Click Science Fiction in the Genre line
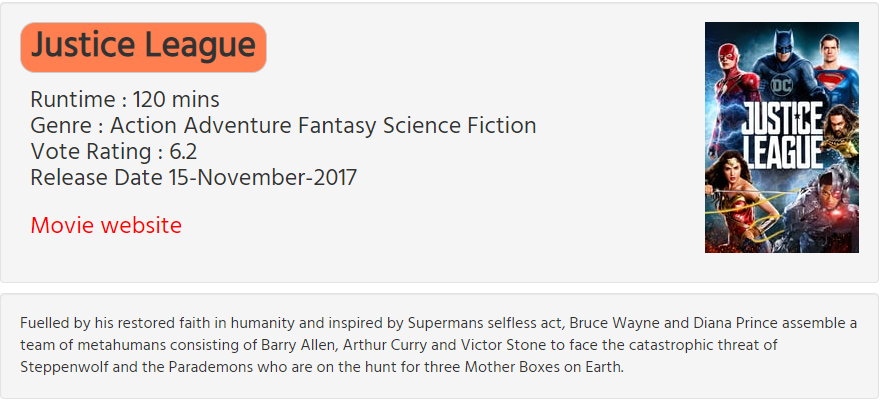Viewport: 890px width, 419px height. [460, 126]
